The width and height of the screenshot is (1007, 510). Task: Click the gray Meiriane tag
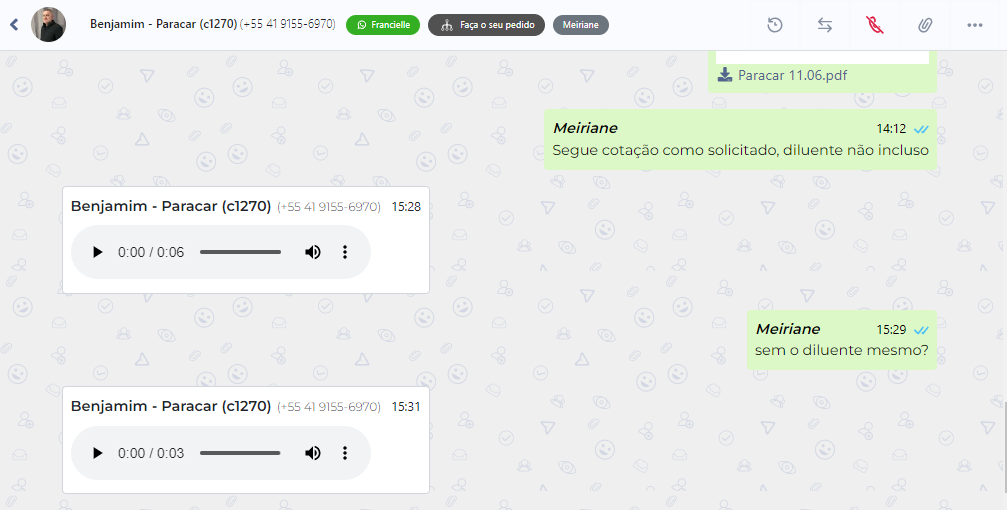(x=581, y=25)
